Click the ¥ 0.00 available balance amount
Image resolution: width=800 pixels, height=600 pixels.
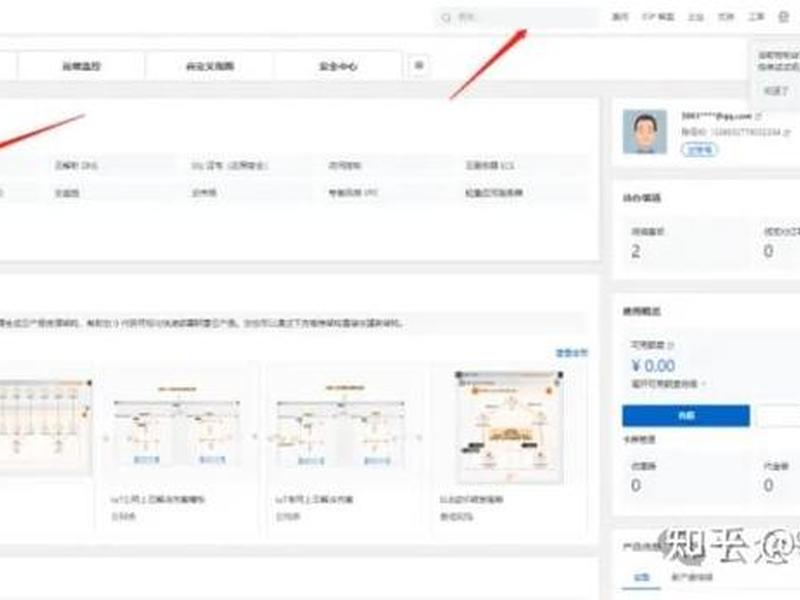point(653,365)
